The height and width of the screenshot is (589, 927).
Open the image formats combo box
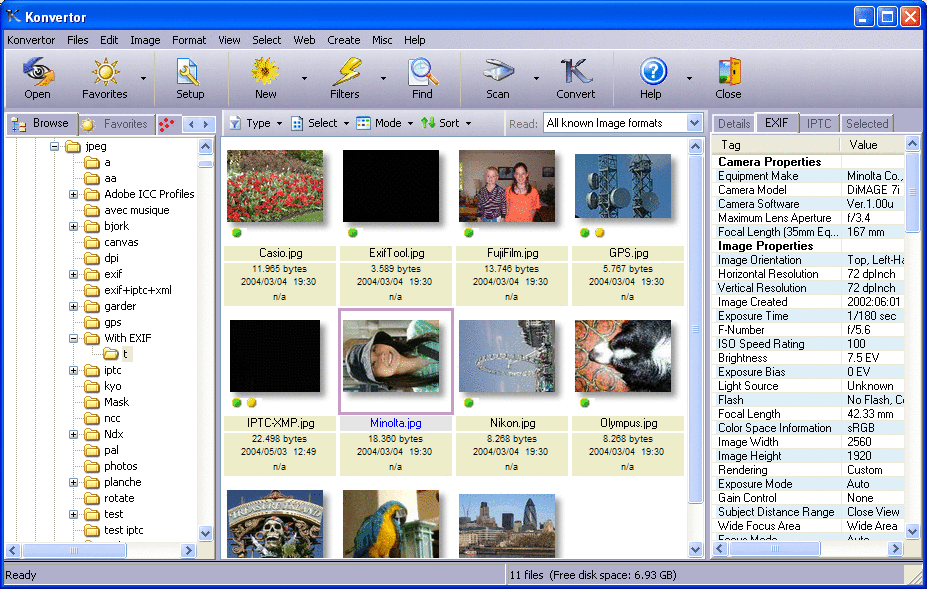pos(695,123)
